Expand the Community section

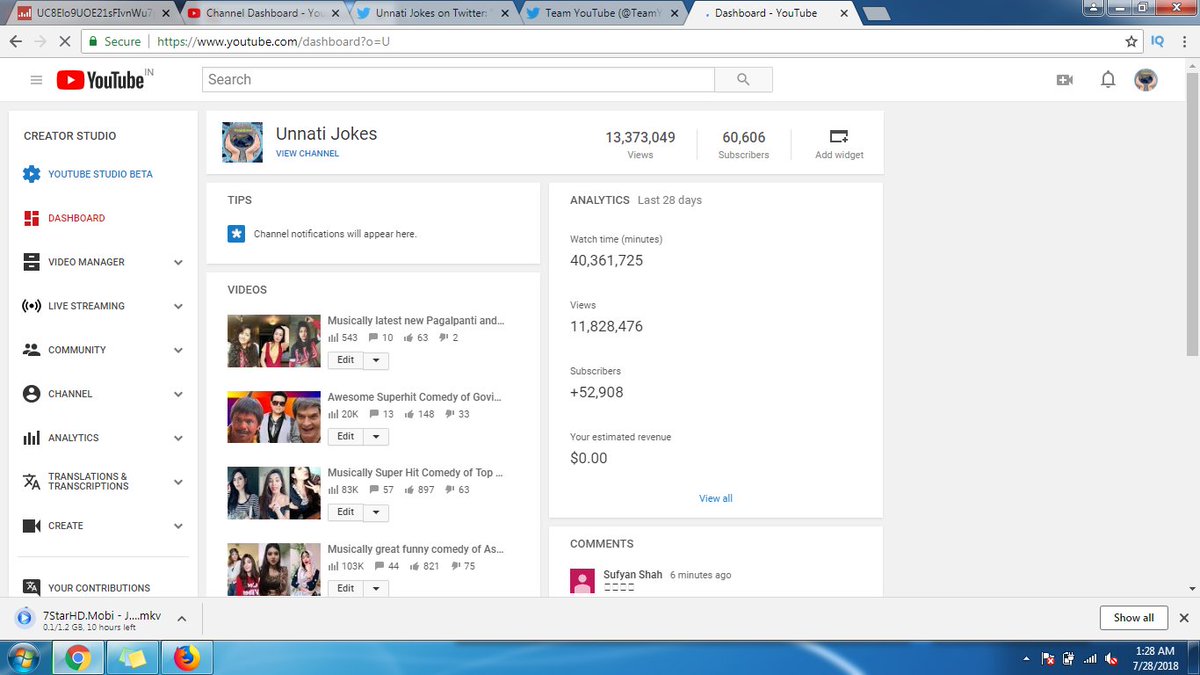point(178,351)
